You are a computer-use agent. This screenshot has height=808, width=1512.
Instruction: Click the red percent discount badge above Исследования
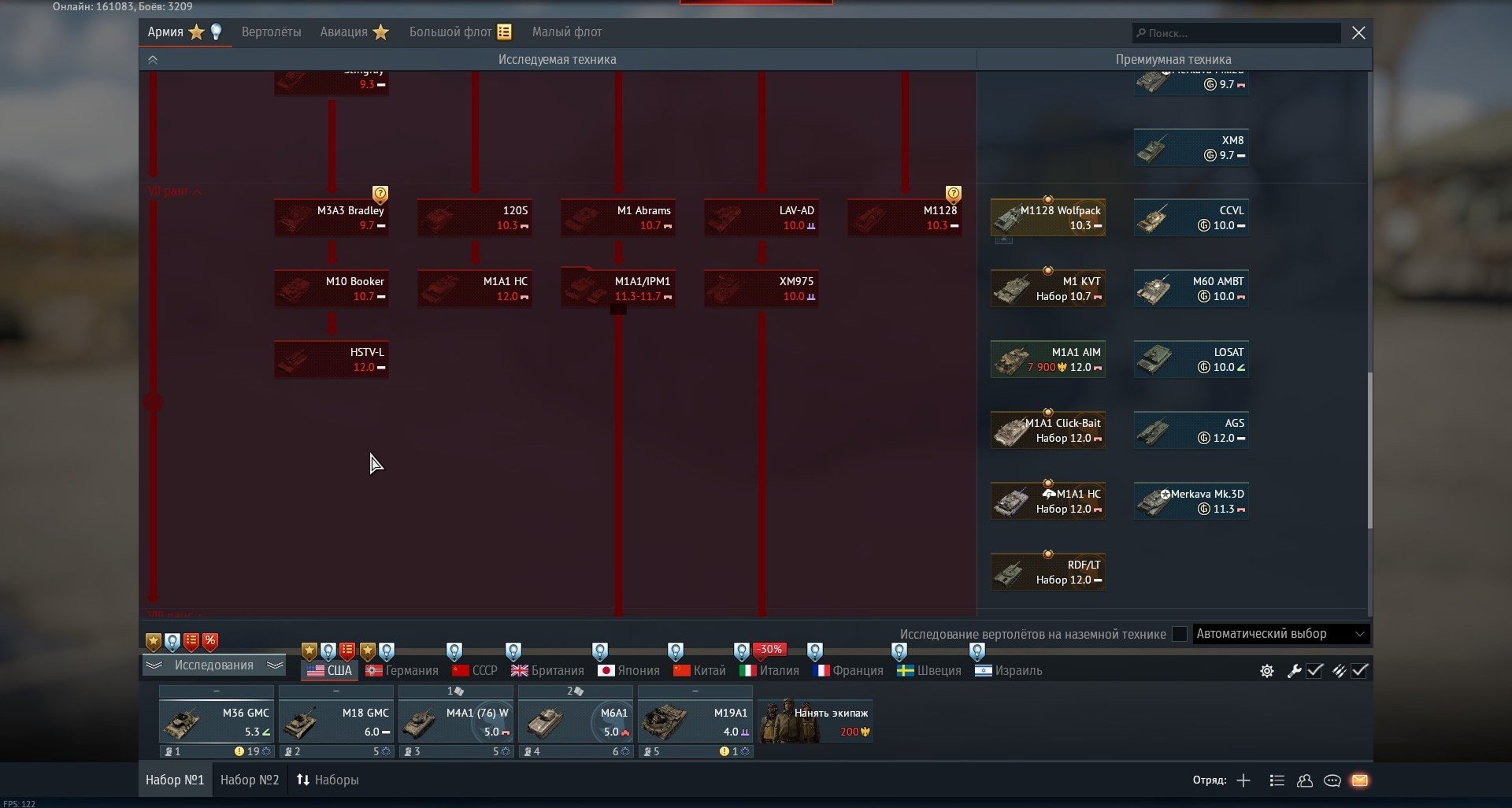(210, 641)
